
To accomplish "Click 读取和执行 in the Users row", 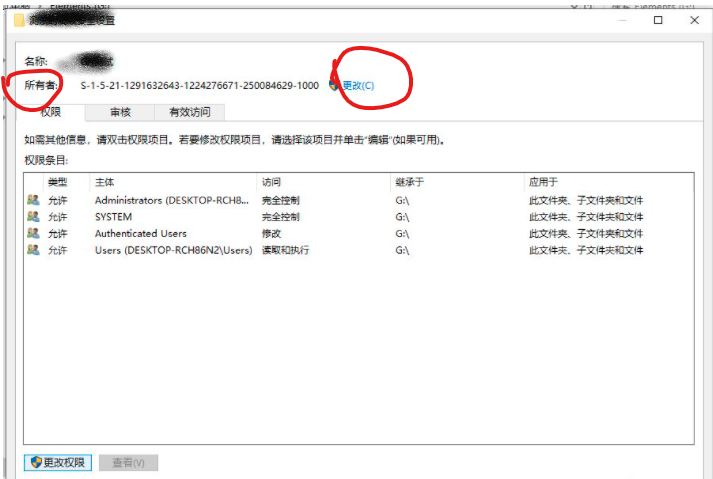I will 286,250.
